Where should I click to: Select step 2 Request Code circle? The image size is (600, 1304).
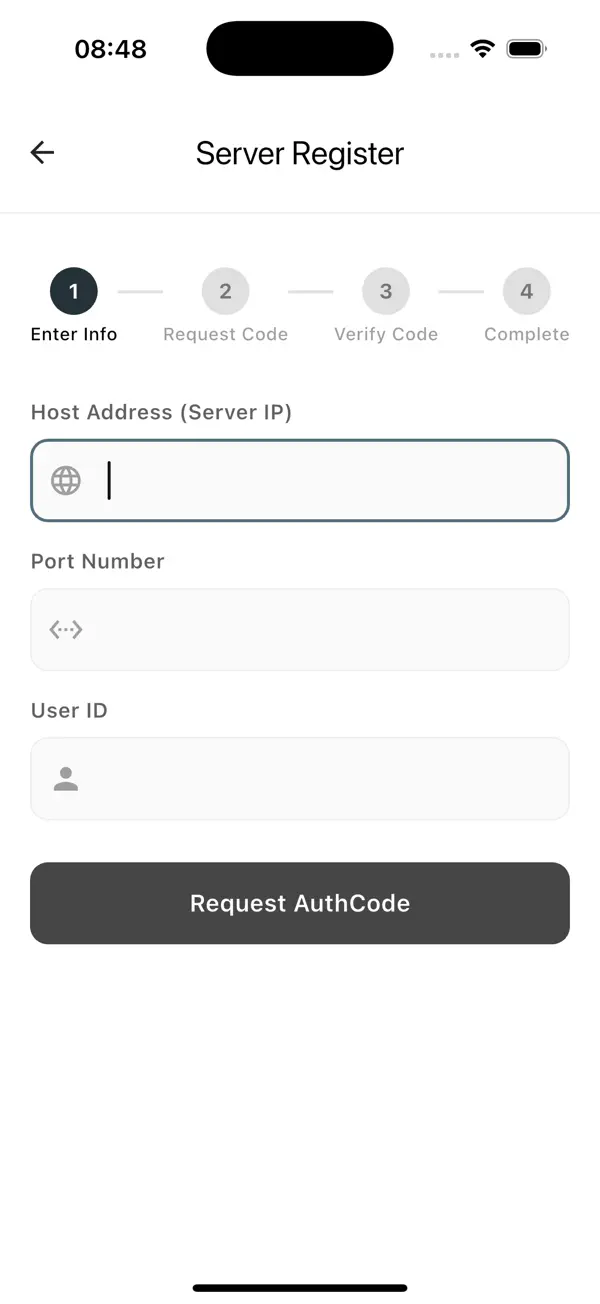point(225,291)
